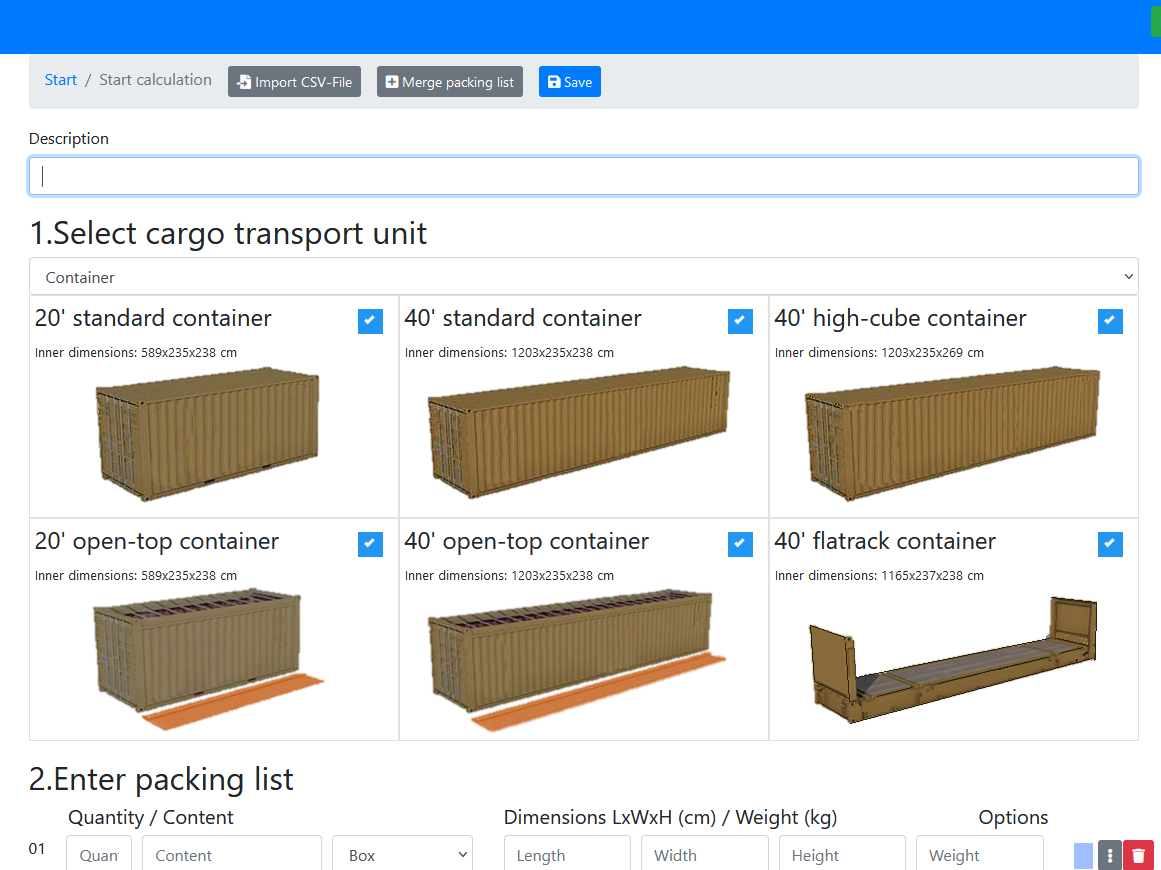Focus the Quantity field in row 01
Viewport: 1161px width, 870px height.
tap(98, 855)
